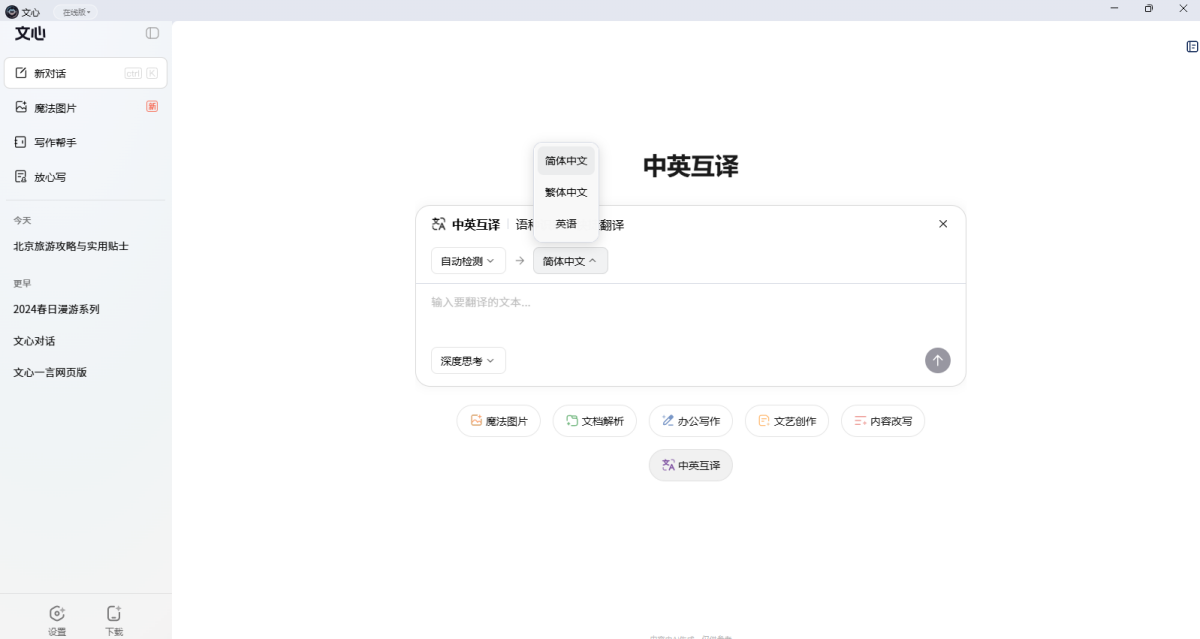1200x639 pixels.
Task: Click the send arrow button
Action: click(x=937, y=361)
